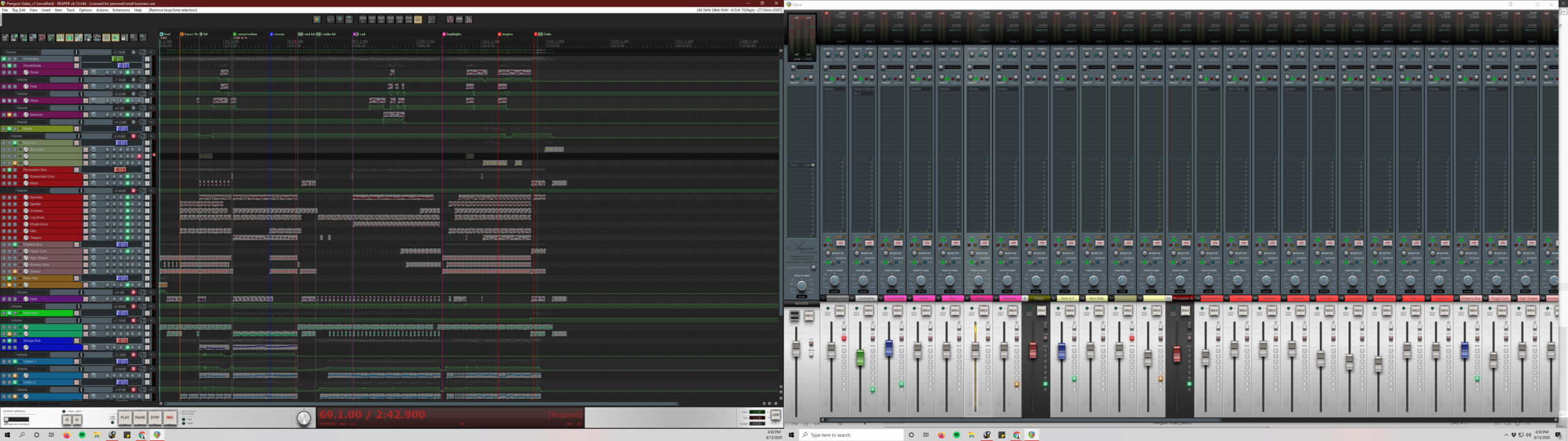Viewport: 1568px width, 441px height.
Task: Click the undo icon in main toolbar
Action: pyautogui.click(x=42, y=38)
